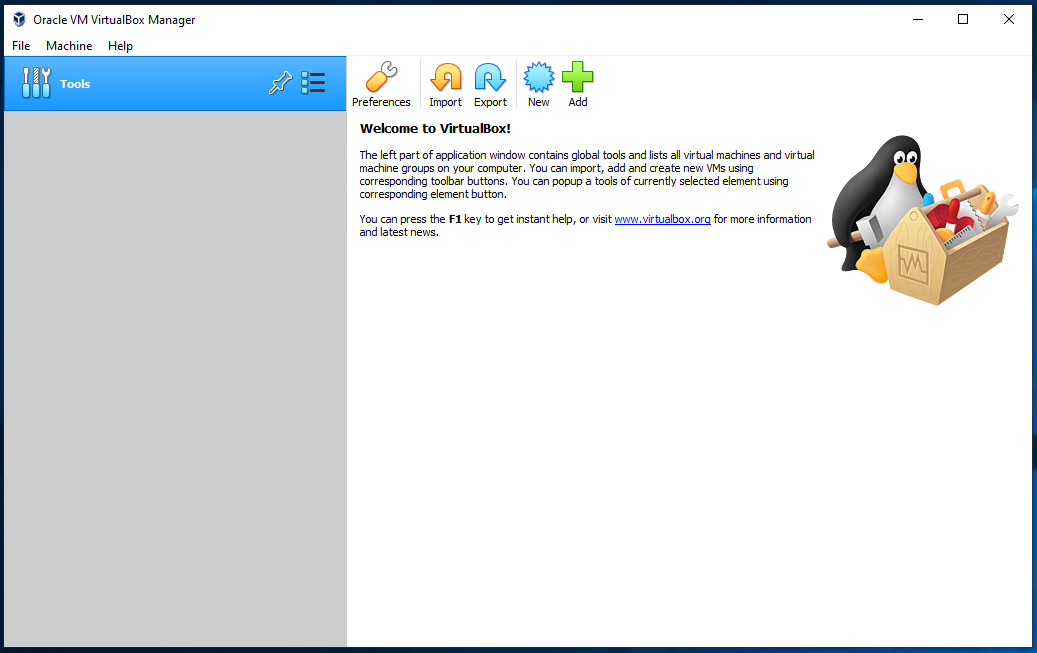Image resolution: width=1037 pixels, height=653 pixels.
Task: Open the Machine menu
Action: (69, 46)
